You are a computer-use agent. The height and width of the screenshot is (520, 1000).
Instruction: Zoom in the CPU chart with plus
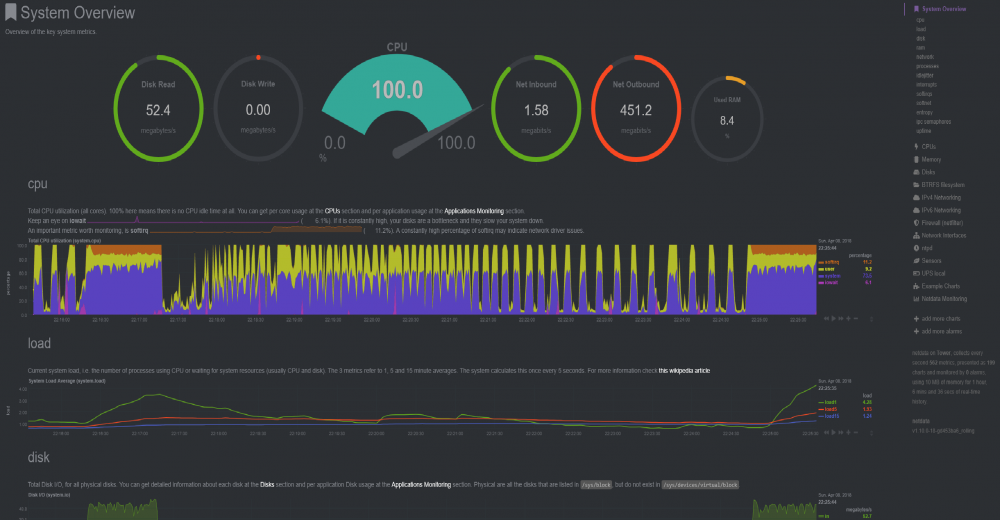tap(848, 318)
